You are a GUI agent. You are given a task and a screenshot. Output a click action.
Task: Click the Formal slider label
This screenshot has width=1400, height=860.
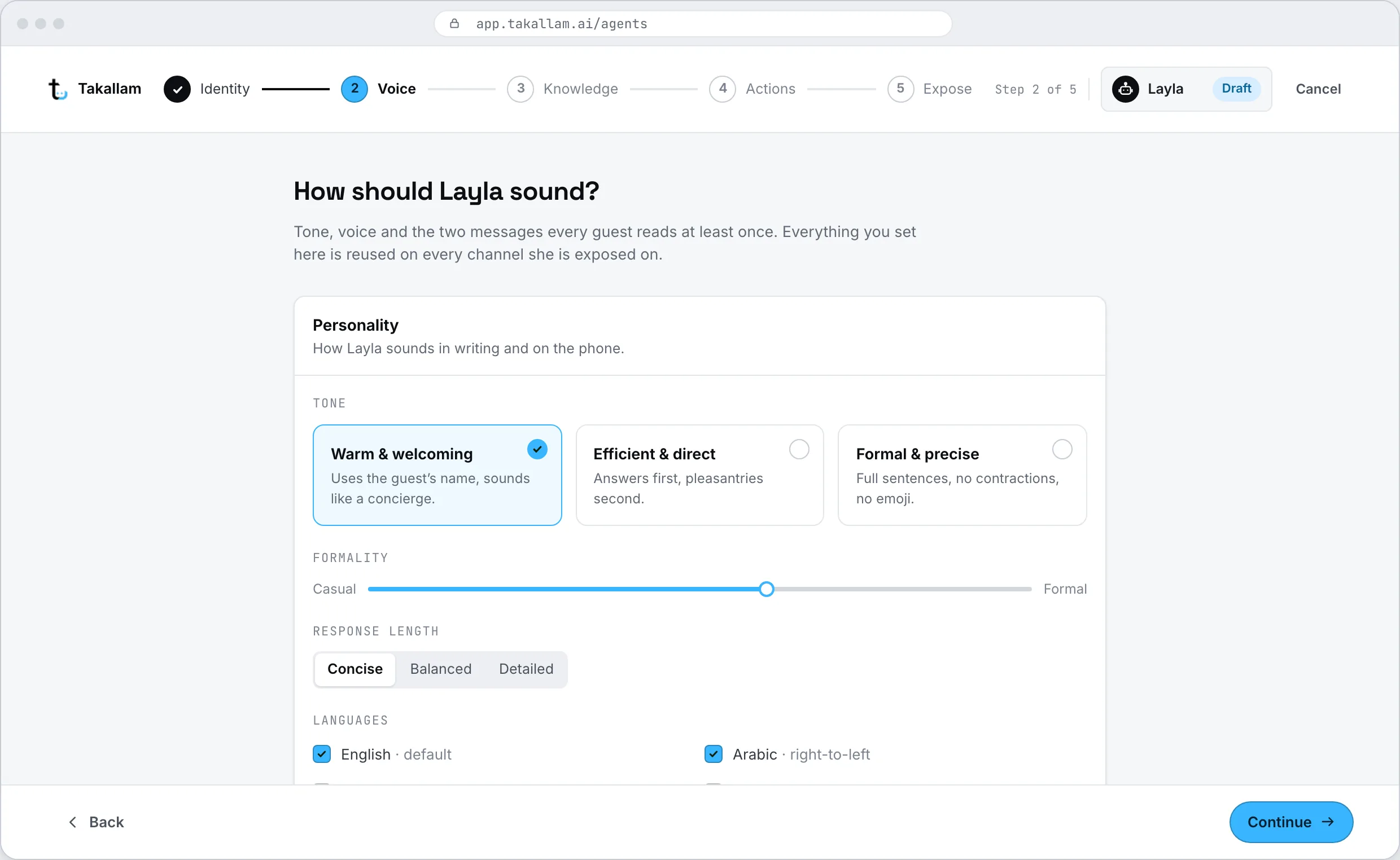1065,589
